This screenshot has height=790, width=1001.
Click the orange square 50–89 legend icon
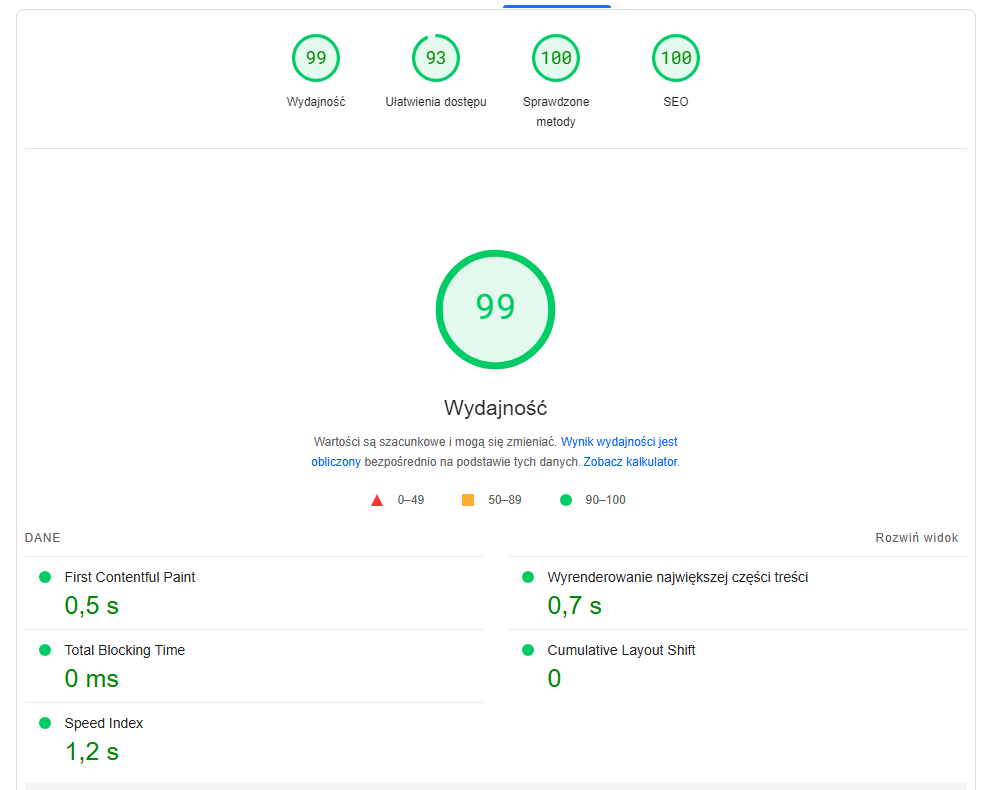[x=468, y=500]
